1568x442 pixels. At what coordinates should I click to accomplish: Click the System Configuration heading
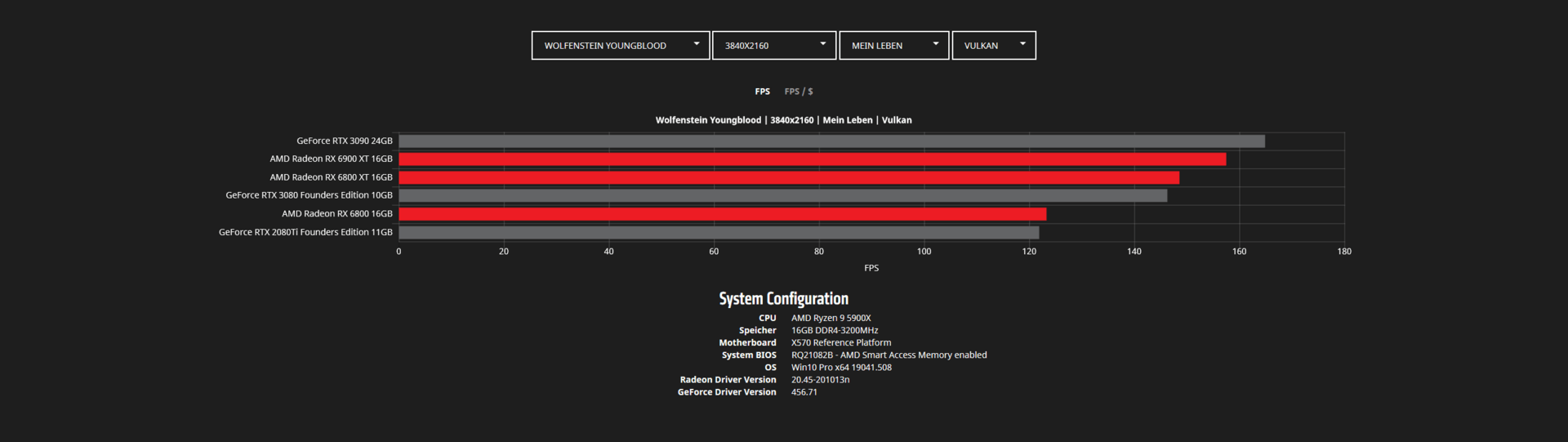[x=783, y=298]
